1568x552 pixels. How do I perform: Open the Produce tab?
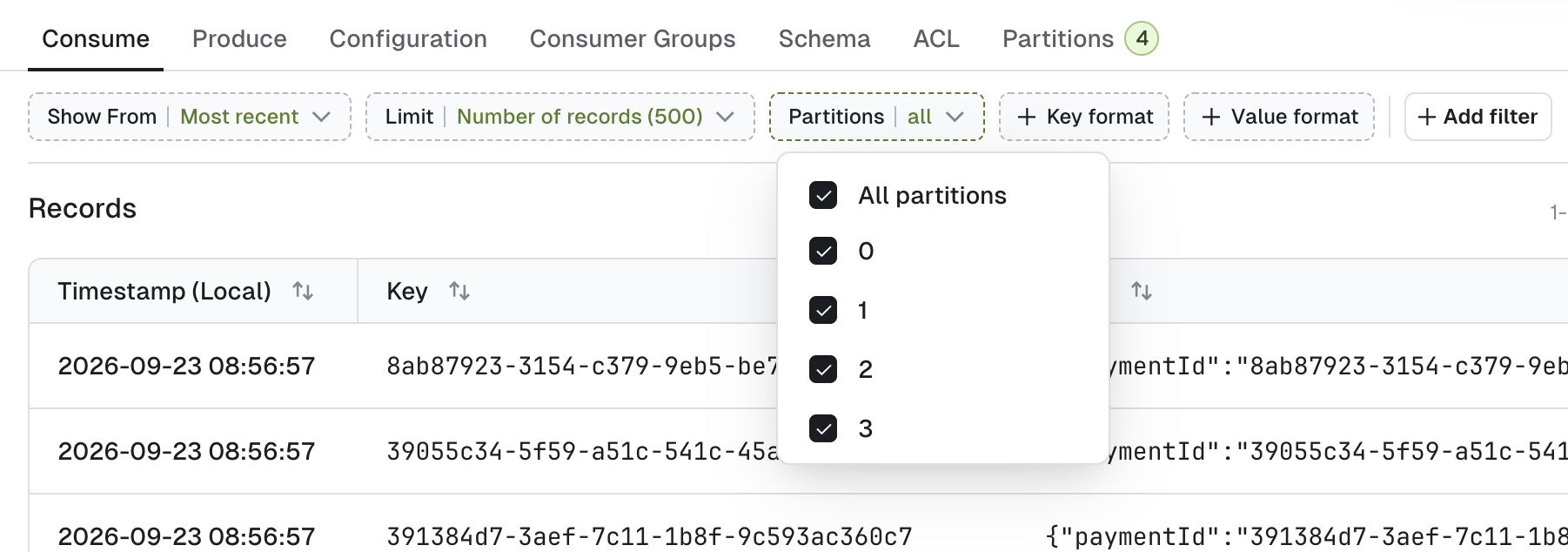[x=239, y=39]
